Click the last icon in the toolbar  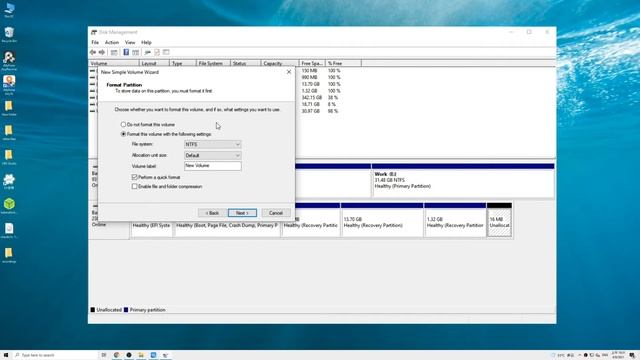(166, 52)
